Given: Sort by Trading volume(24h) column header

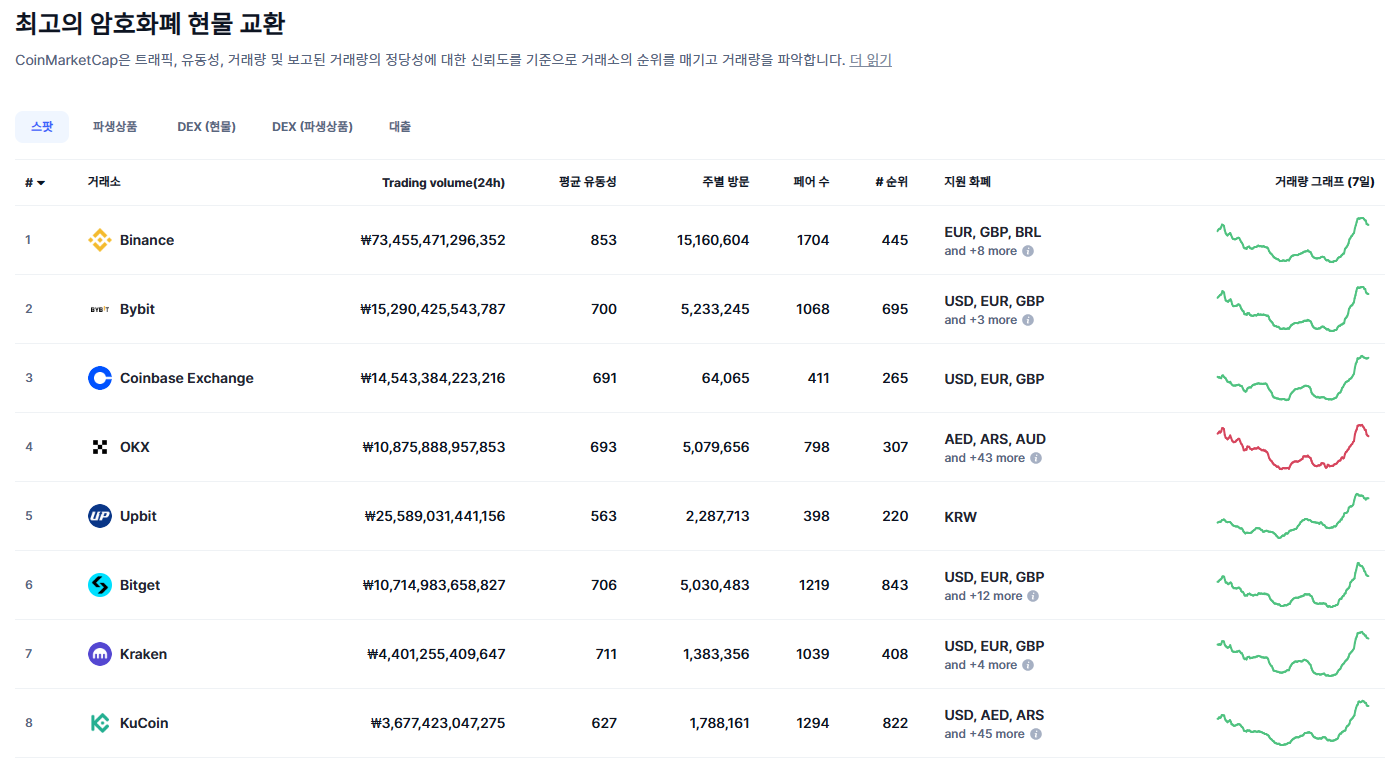Looking at the screenshot, I should point(443,182).
